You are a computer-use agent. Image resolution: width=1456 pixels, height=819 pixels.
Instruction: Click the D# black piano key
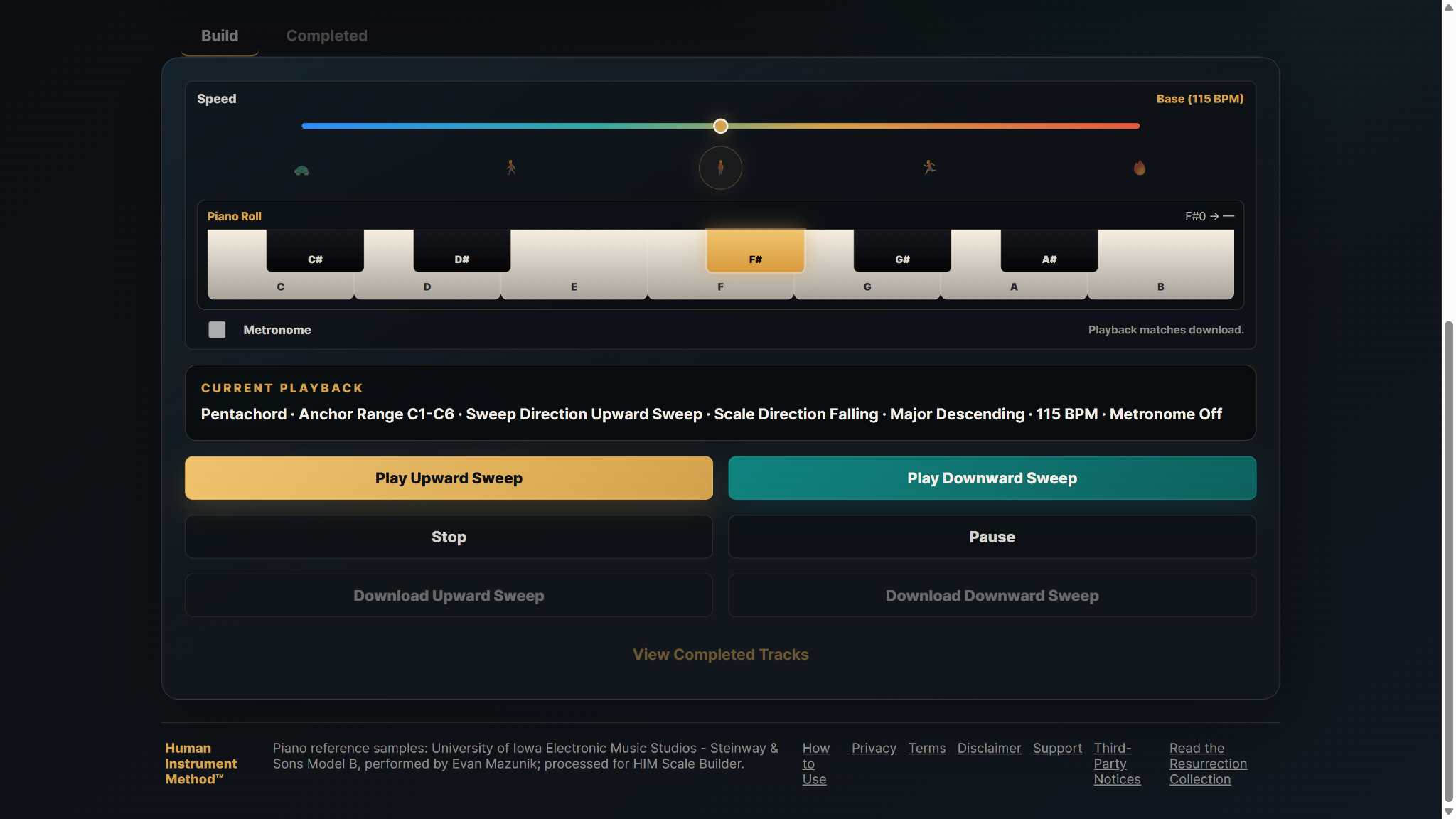coord(462,250)
